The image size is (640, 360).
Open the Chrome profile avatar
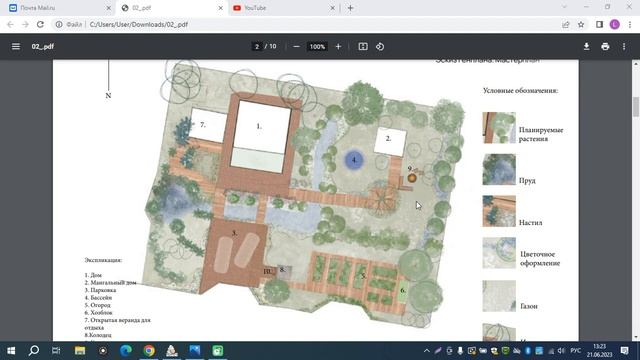coord(614,24)
